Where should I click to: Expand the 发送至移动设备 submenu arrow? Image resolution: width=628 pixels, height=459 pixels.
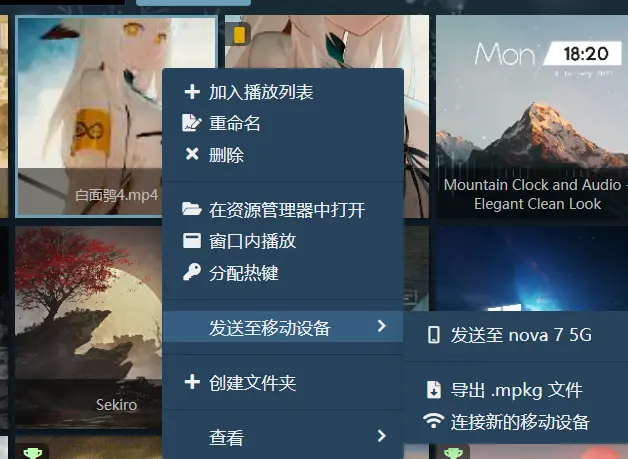click(382, 326)
